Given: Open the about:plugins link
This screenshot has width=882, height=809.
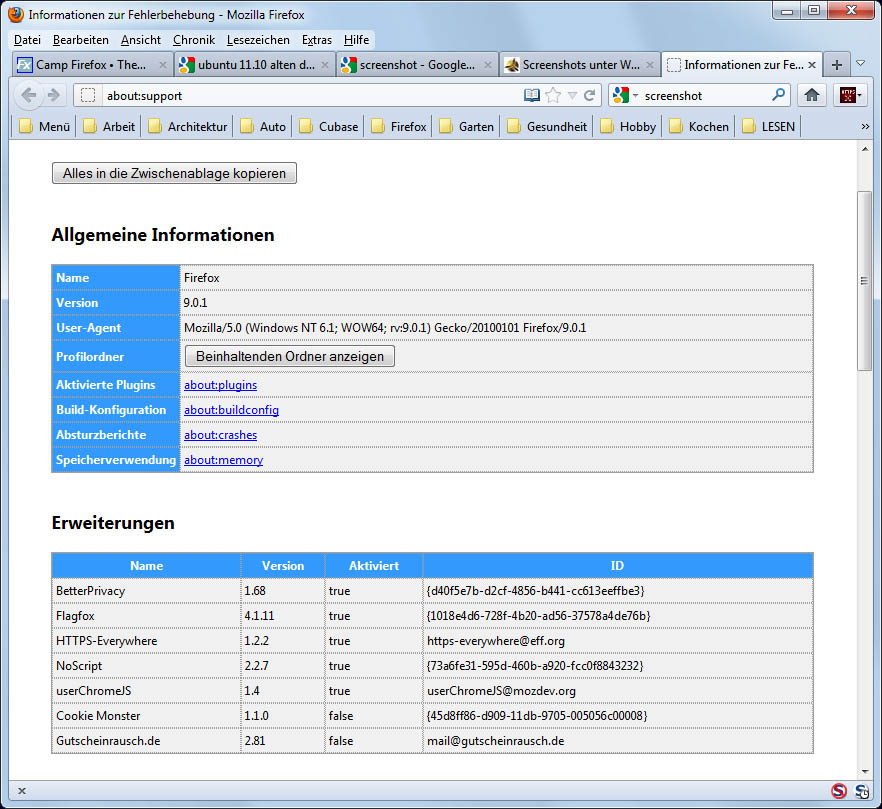Looking at the screenshot, I should tap(220, 385).
